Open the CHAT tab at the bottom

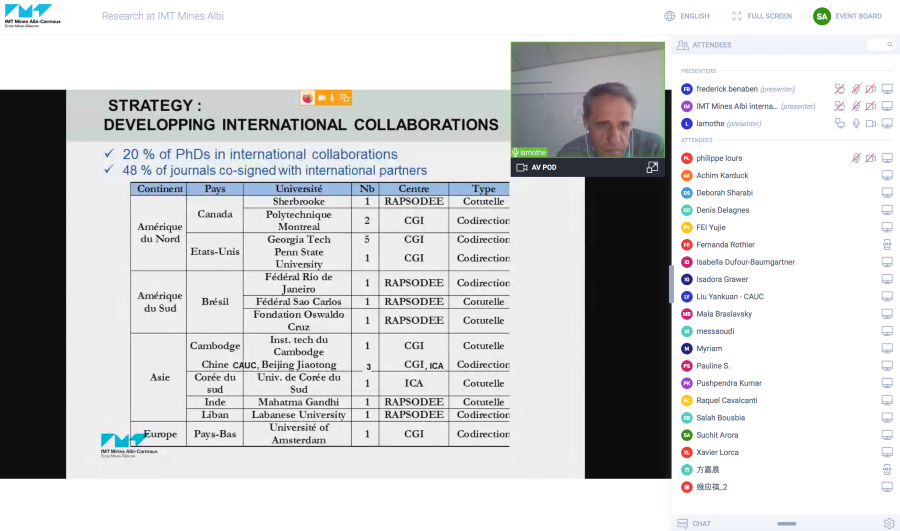tap(701, 523)
